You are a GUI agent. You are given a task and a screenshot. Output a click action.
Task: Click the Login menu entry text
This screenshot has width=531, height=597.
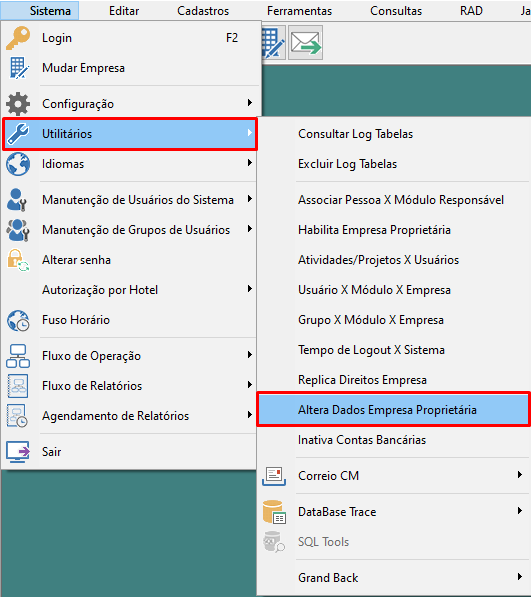coord(57,38)
